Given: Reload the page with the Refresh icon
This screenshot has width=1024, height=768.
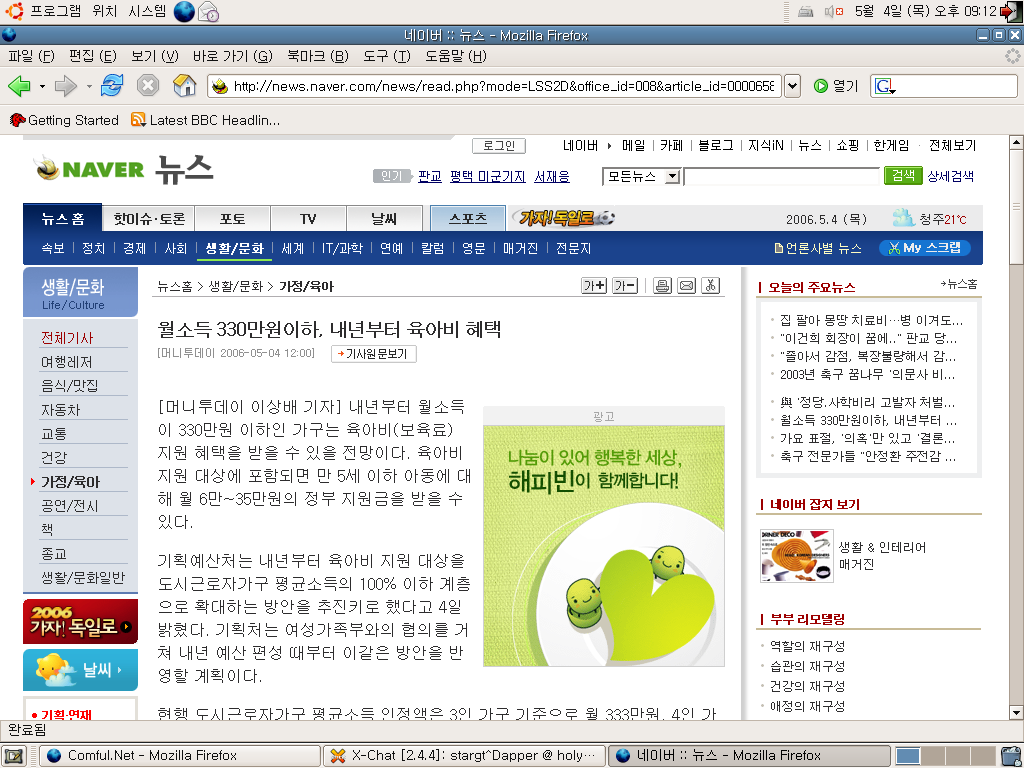Looking at the screenshot, I should pyautogui.click(x=112, y=86).
